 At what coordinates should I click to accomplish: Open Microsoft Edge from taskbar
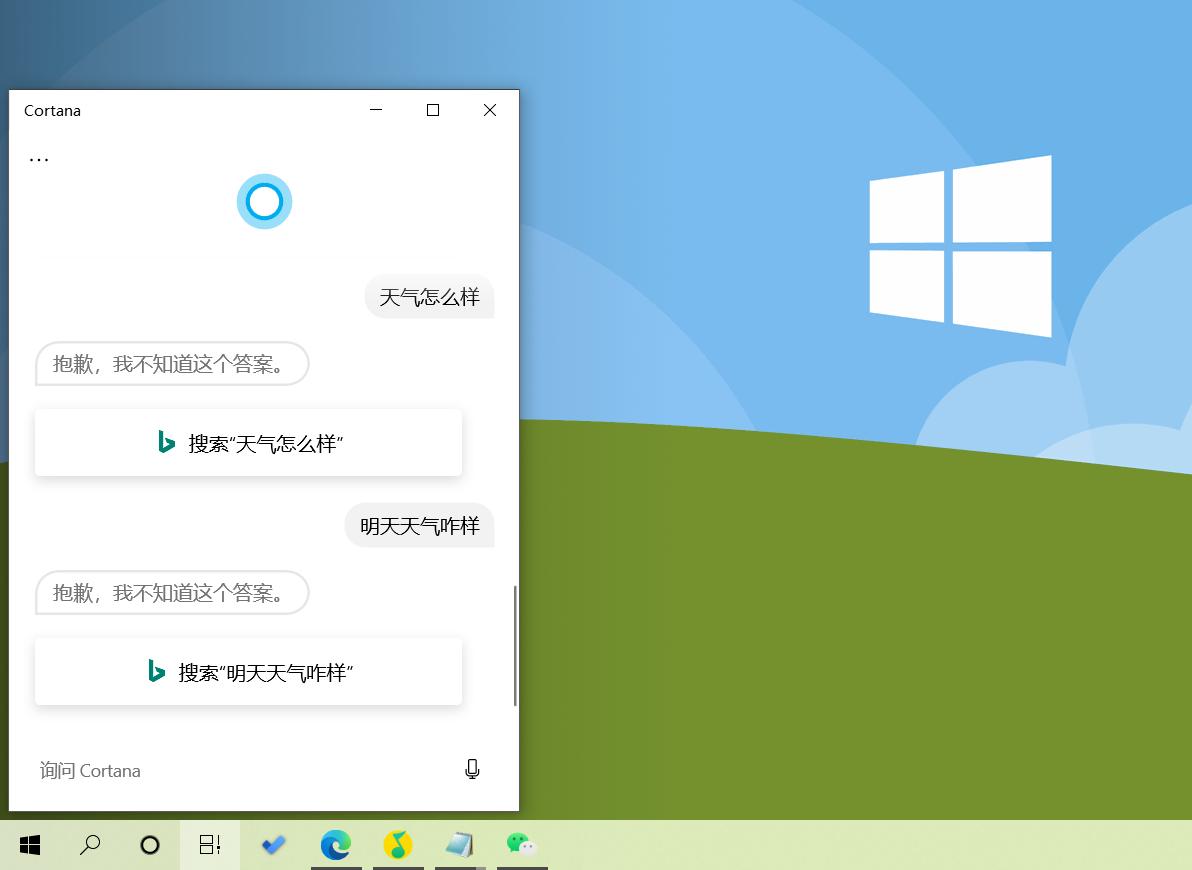pos(336,845)
